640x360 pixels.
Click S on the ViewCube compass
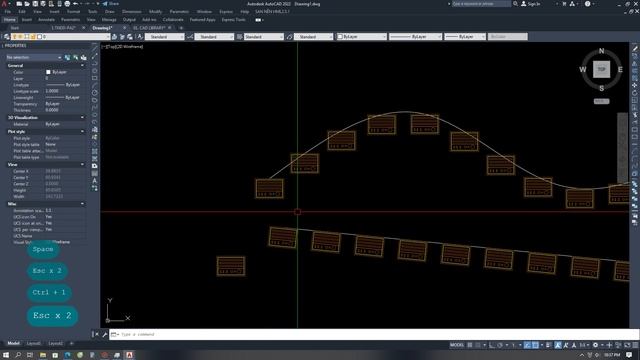[601, 88]
